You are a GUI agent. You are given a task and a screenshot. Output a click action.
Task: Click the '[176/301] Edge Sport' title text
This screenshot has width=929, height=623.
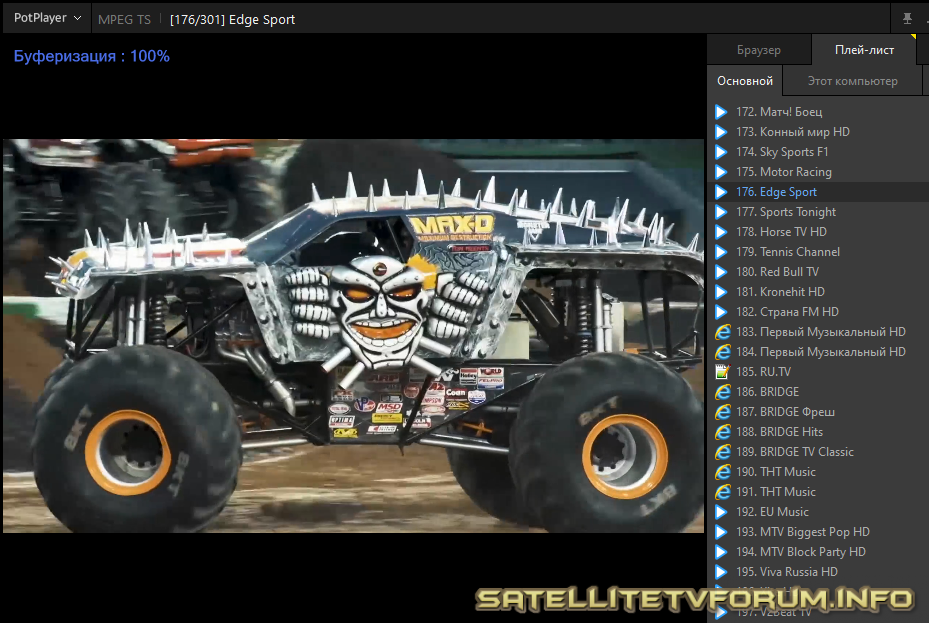point(232,20)
